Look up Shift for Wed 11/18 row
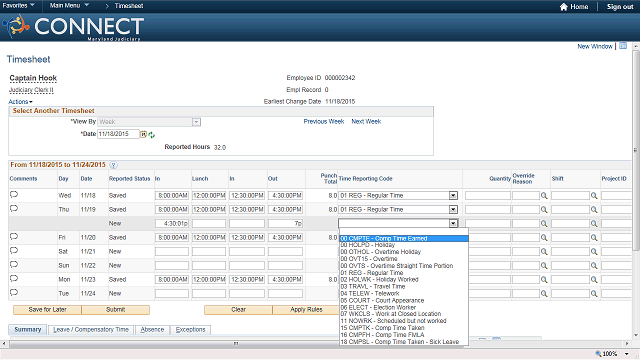Image resolution: width=640 pixels, height=360 pixels. (594, 196)
